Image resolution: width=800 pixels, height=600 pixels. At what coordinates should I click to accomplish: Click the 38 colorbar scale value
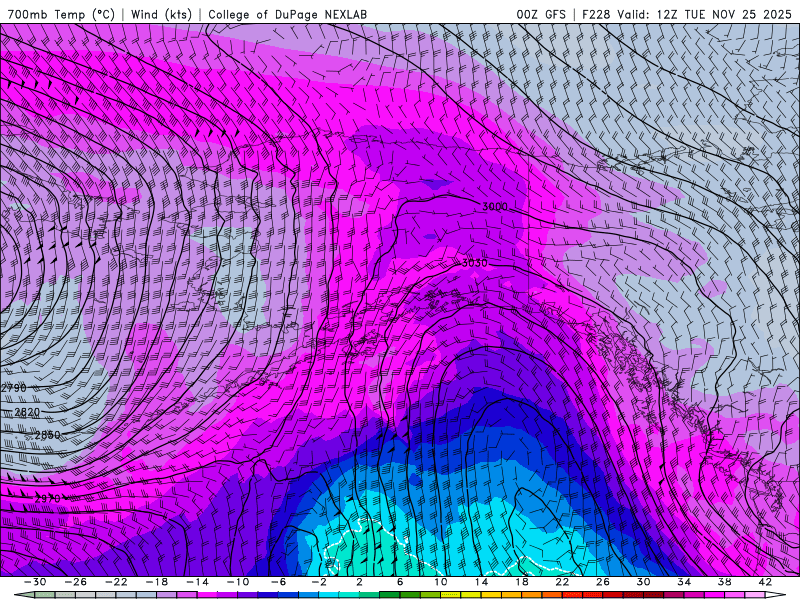point(724,582)
